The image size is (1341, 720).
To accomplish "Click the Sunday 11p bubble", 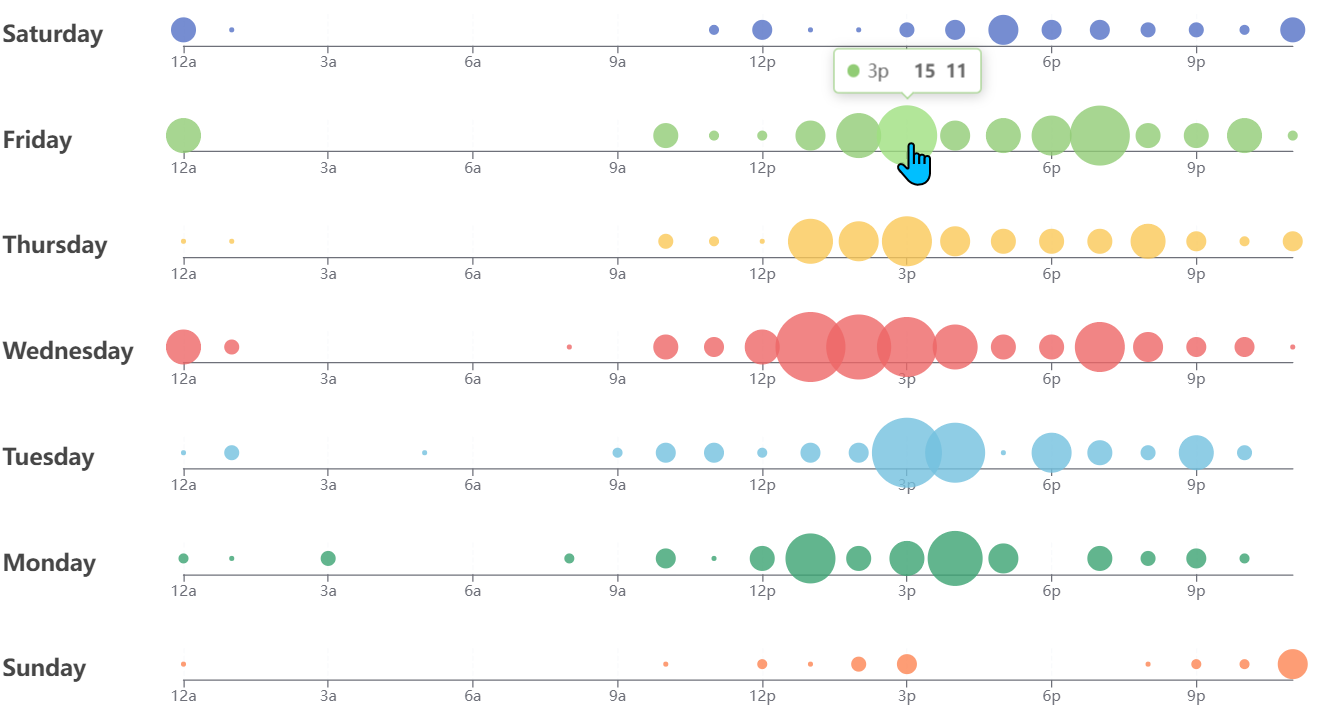I will [1292, 664].
